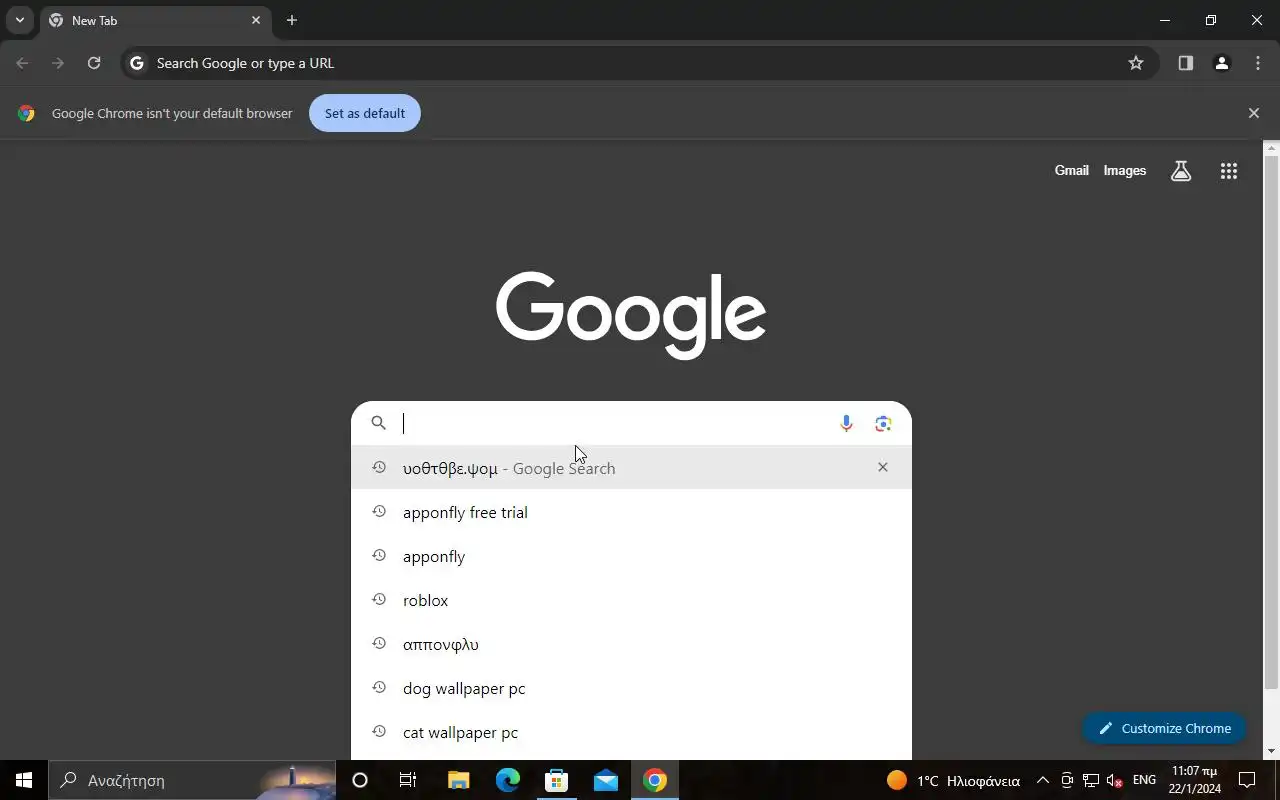
Task: Open Task View on taskbar
Action: [408, 780]
